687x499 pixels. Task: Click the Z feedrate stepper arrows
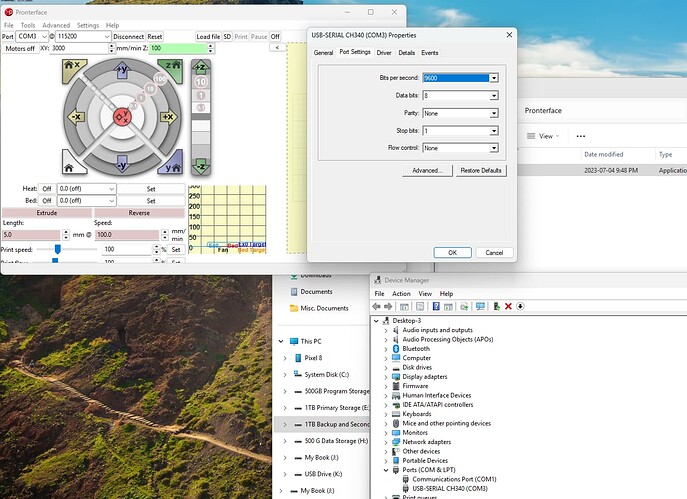211,49
